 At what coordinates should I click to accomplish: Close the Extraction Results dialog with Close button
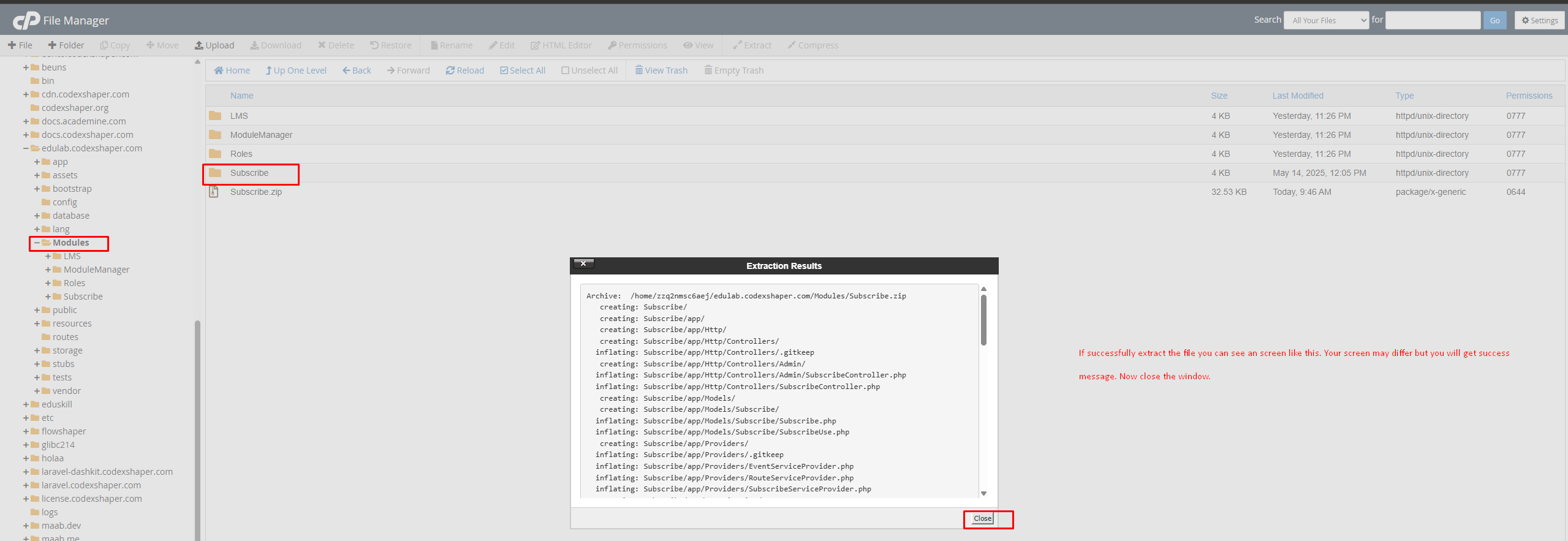pyautogui.click(x=982, y=518)
